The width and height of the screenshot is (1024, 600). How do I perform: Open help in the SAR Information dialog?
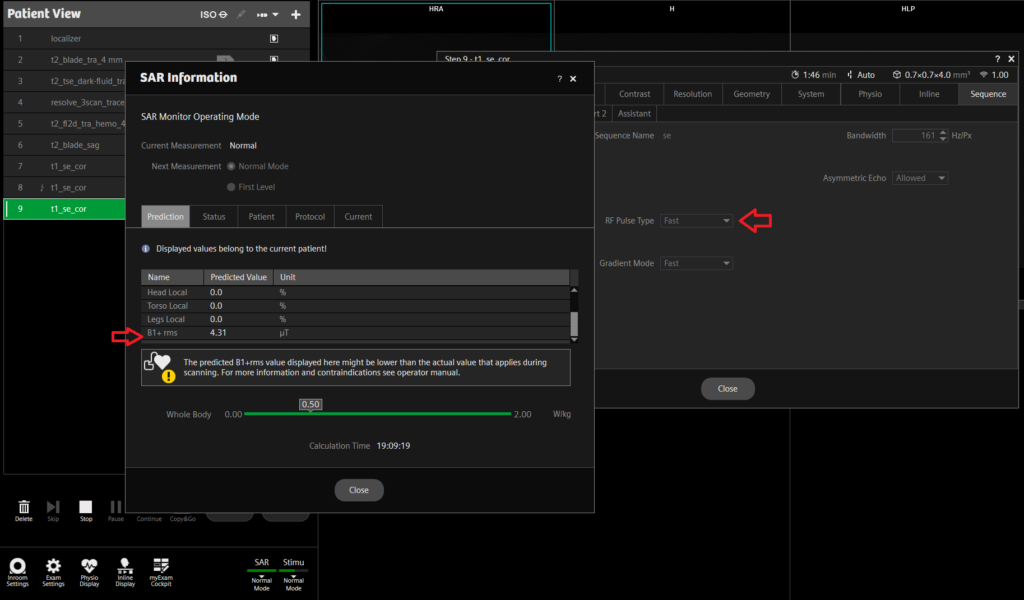[x=560, y=79]
